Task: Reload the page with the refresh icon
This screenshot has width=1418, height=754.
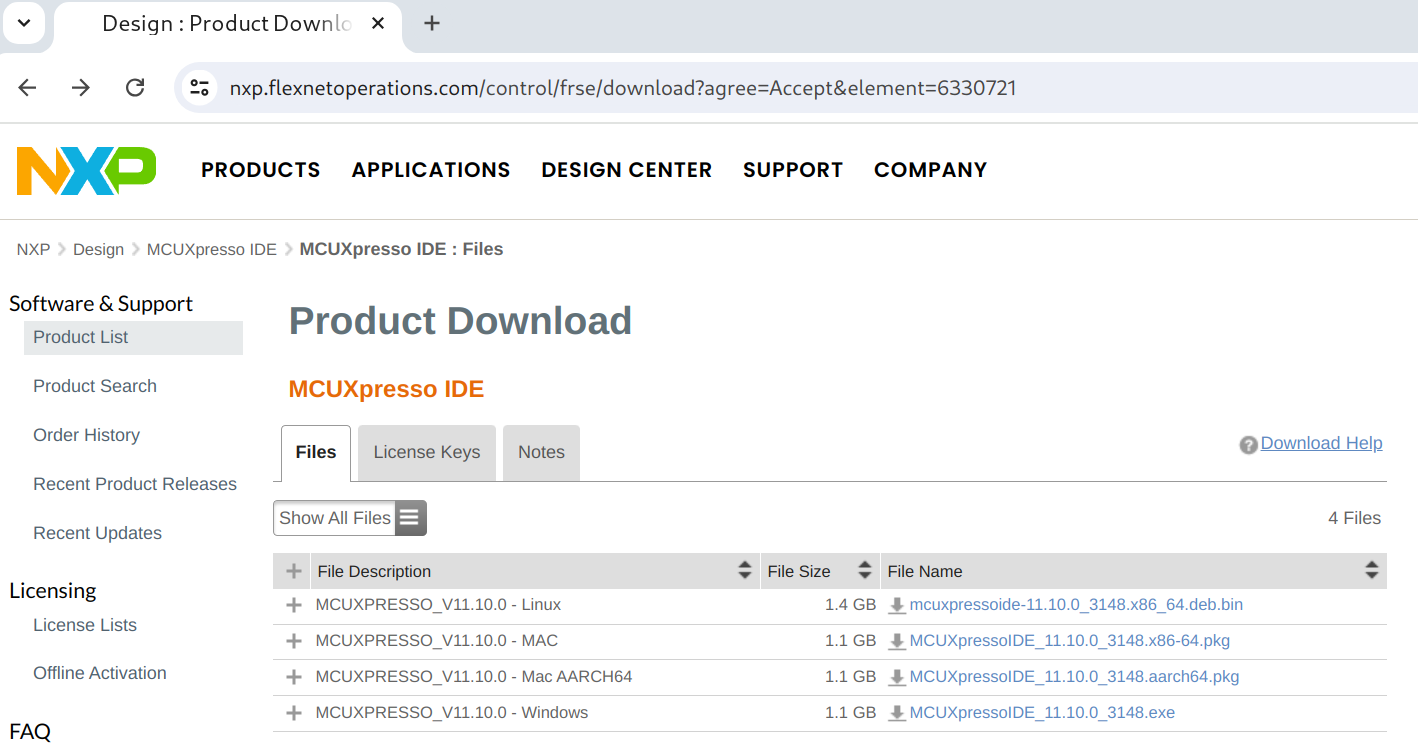Action: (x=135, y=88)
